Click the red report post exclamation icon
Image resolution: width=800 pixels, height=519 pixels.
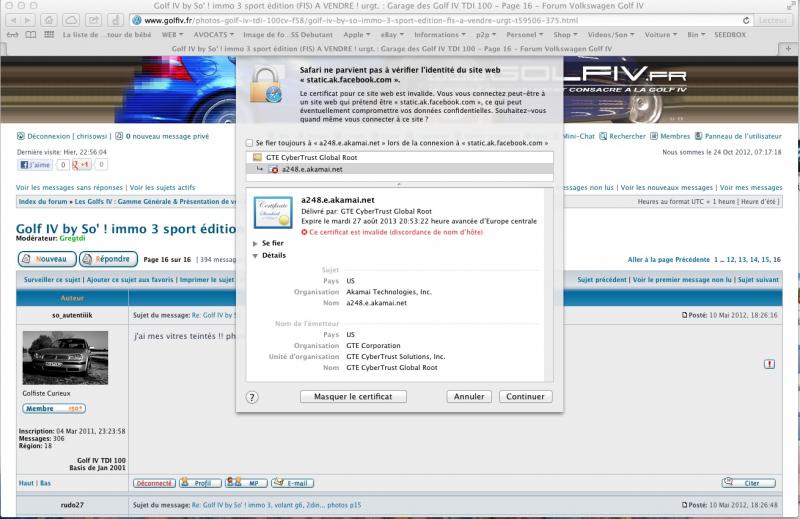tap(769, 364)
